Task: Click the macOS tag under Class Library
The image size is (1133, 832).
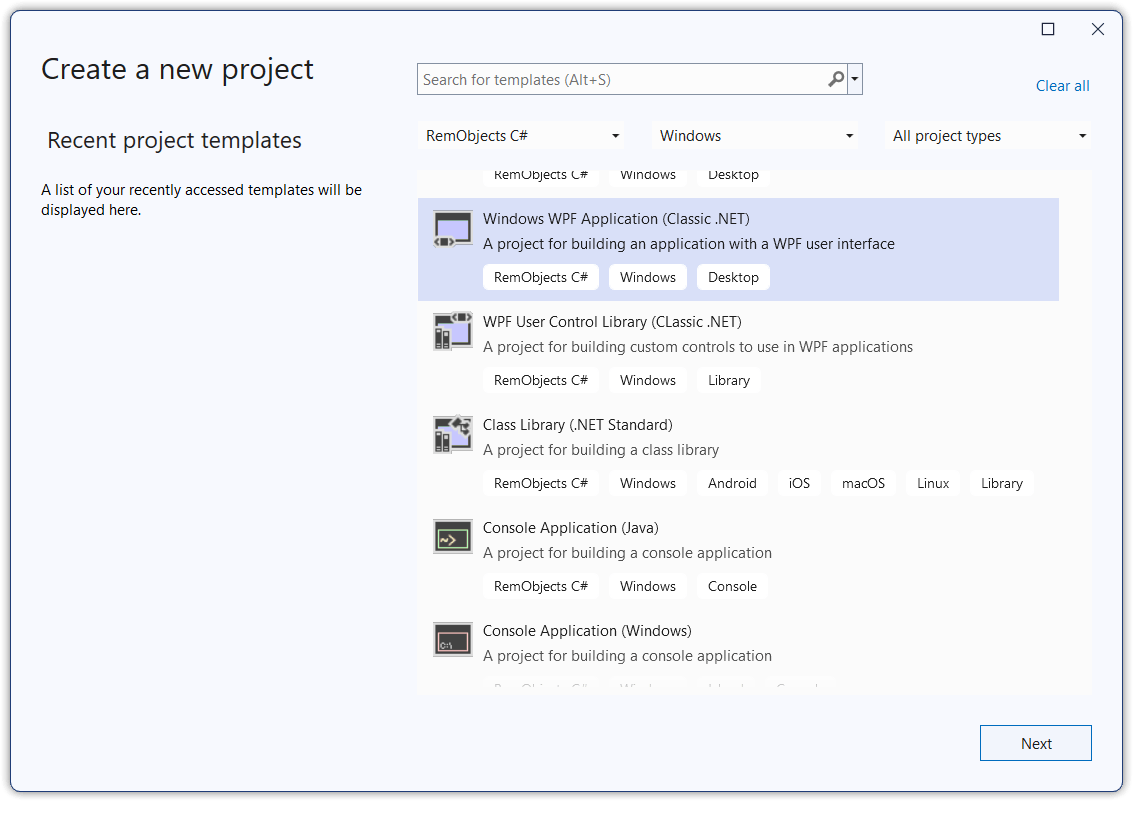Action: point(862,483)
